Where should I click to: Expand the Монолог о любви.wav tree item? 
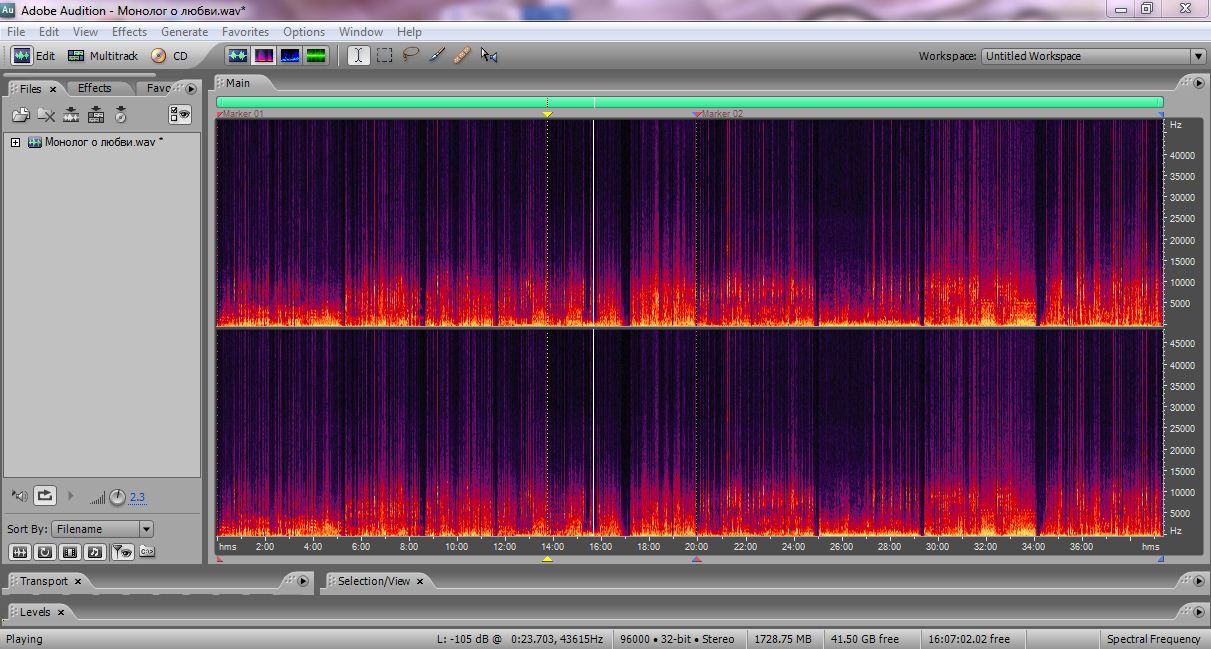click(15, 143)
